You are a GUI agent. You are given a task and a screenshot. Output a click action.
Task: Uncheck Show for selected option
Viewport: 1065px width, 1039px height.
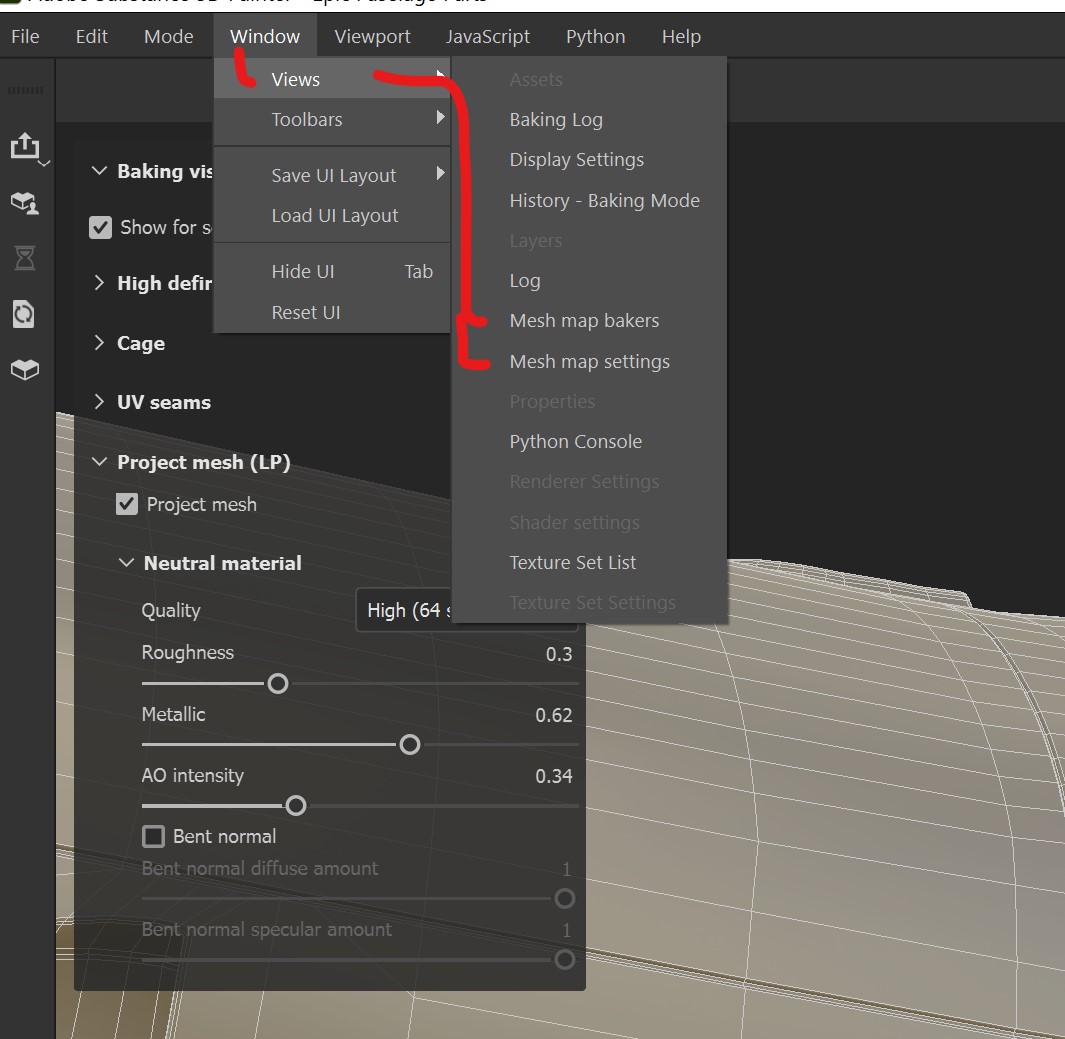(100, 227)
